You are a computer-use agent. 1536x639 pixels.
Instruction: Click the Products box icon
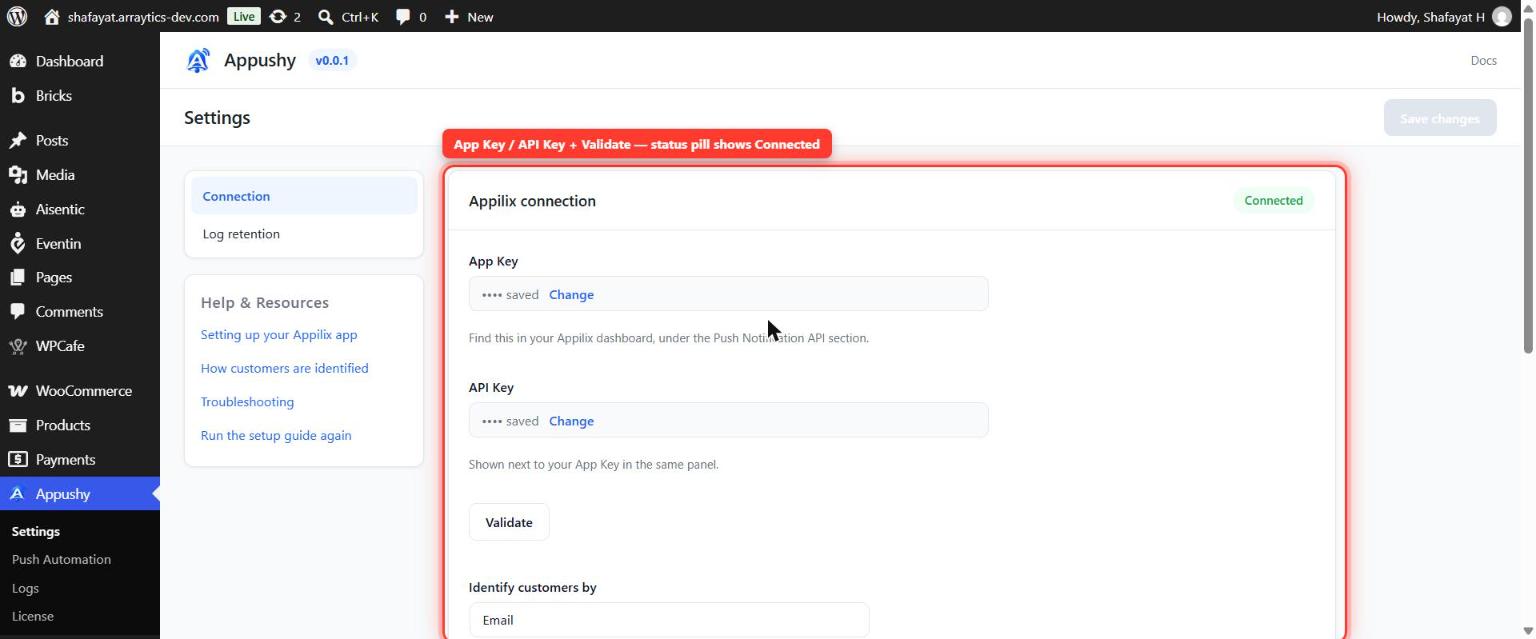tap(17, 425)
